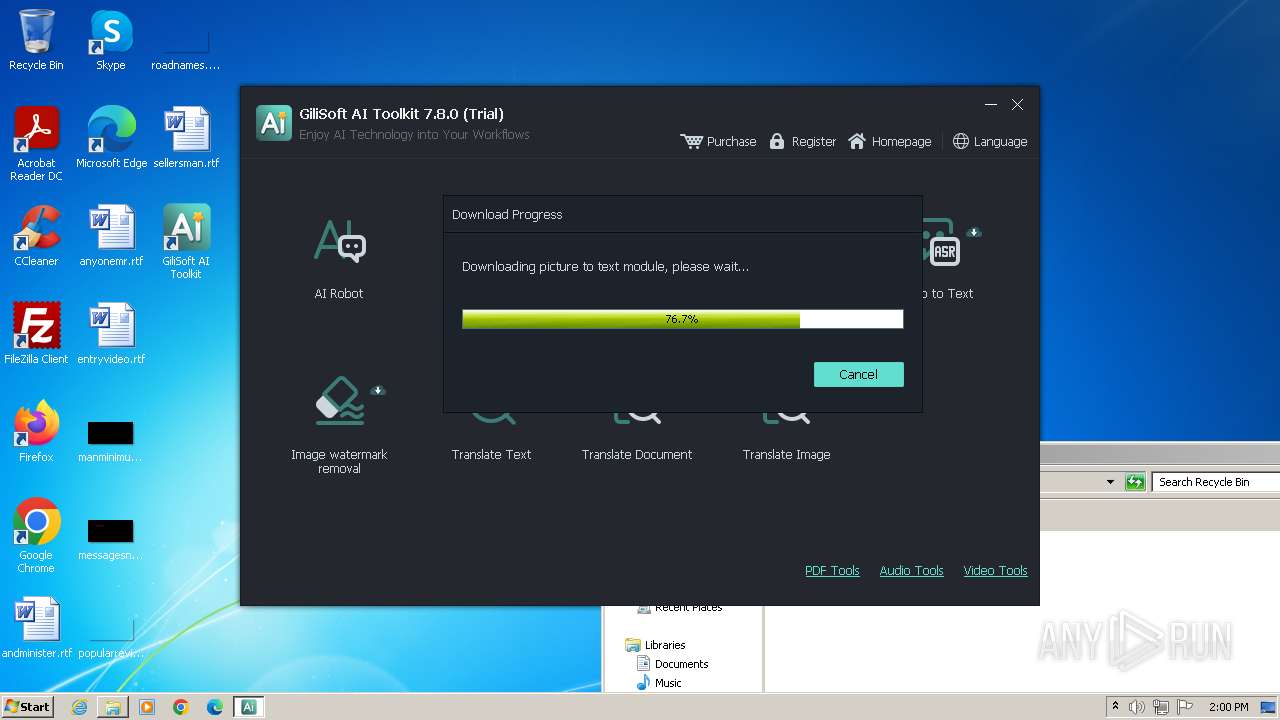Open Chrome from the taskbar
1280x720 pixels.
coord(181,707)
